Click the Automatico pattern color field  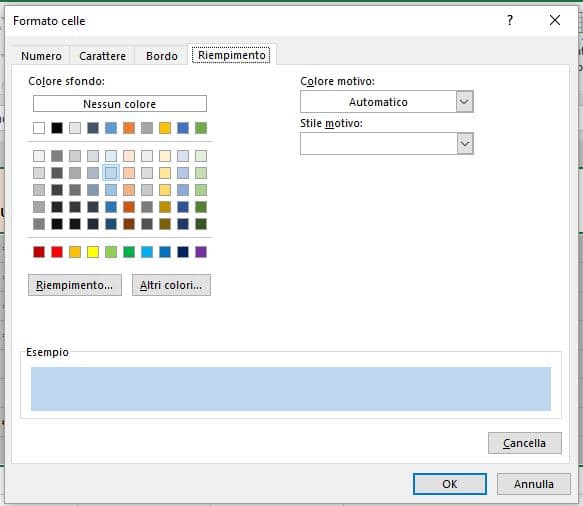[x=378, y=101]
